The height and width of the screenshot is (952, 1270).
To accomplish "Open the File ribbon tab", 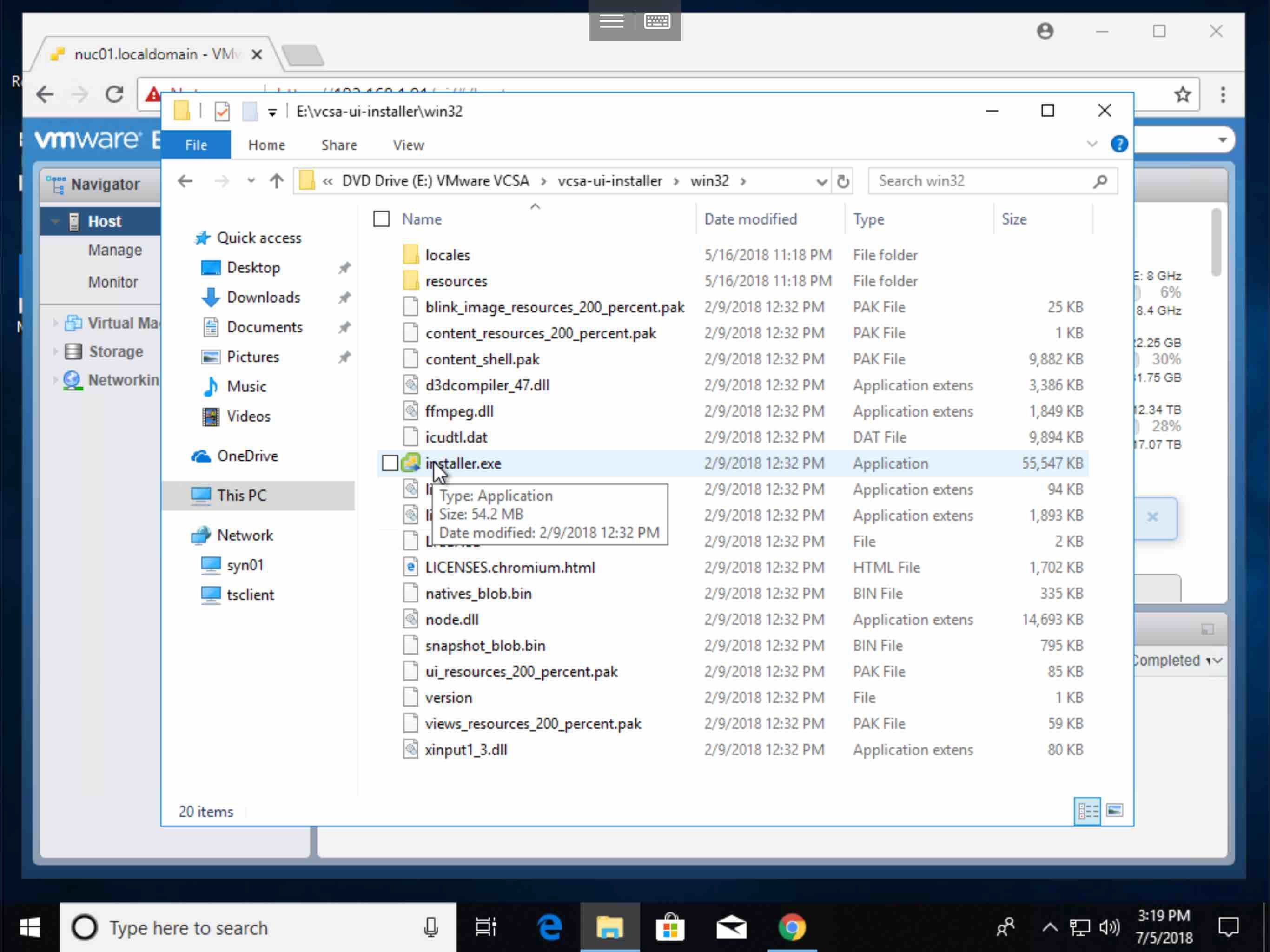I will click(x=196, y=145).
